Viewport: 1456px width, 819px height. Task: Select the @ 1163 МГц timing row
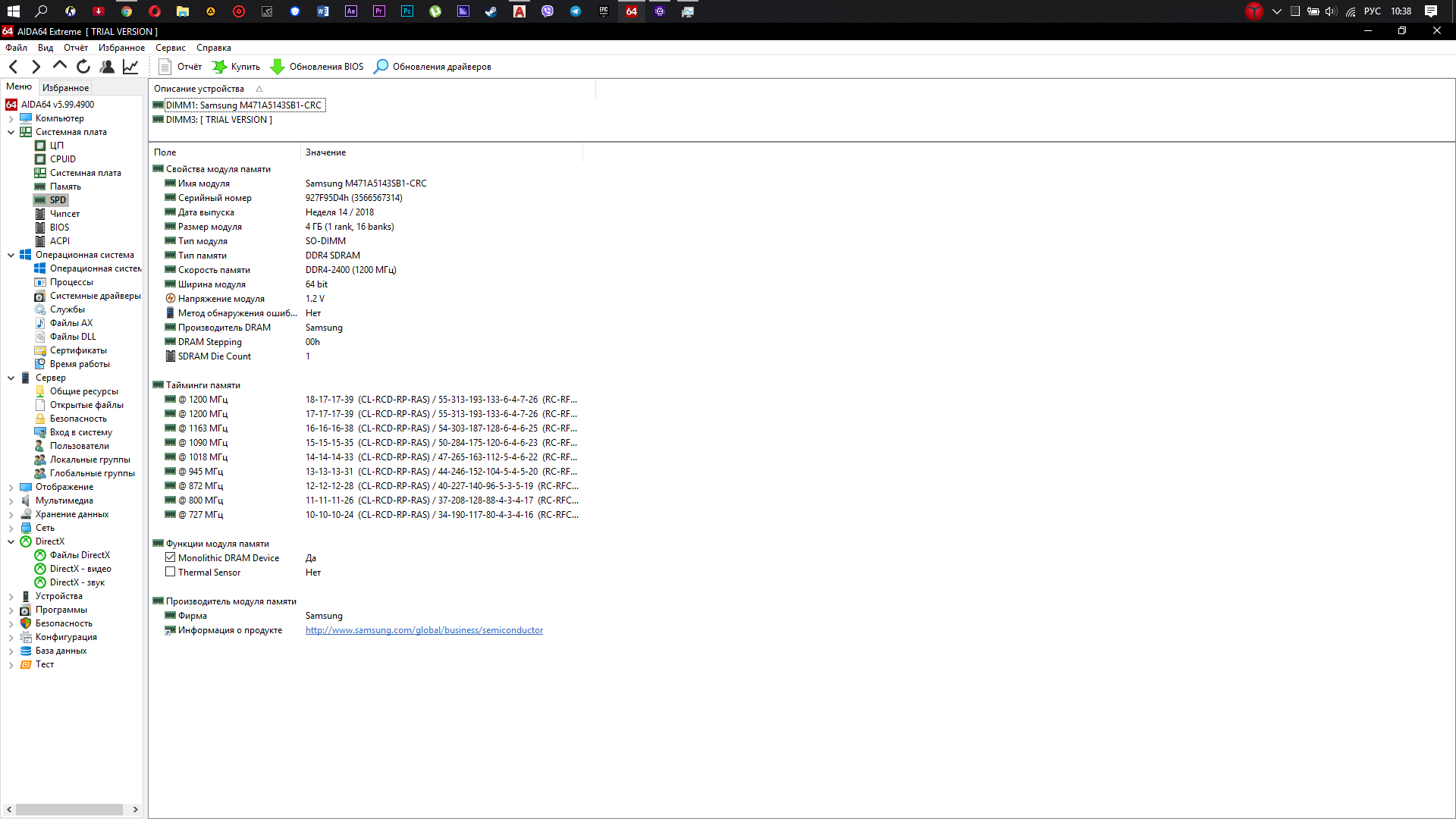pos(364,428)
